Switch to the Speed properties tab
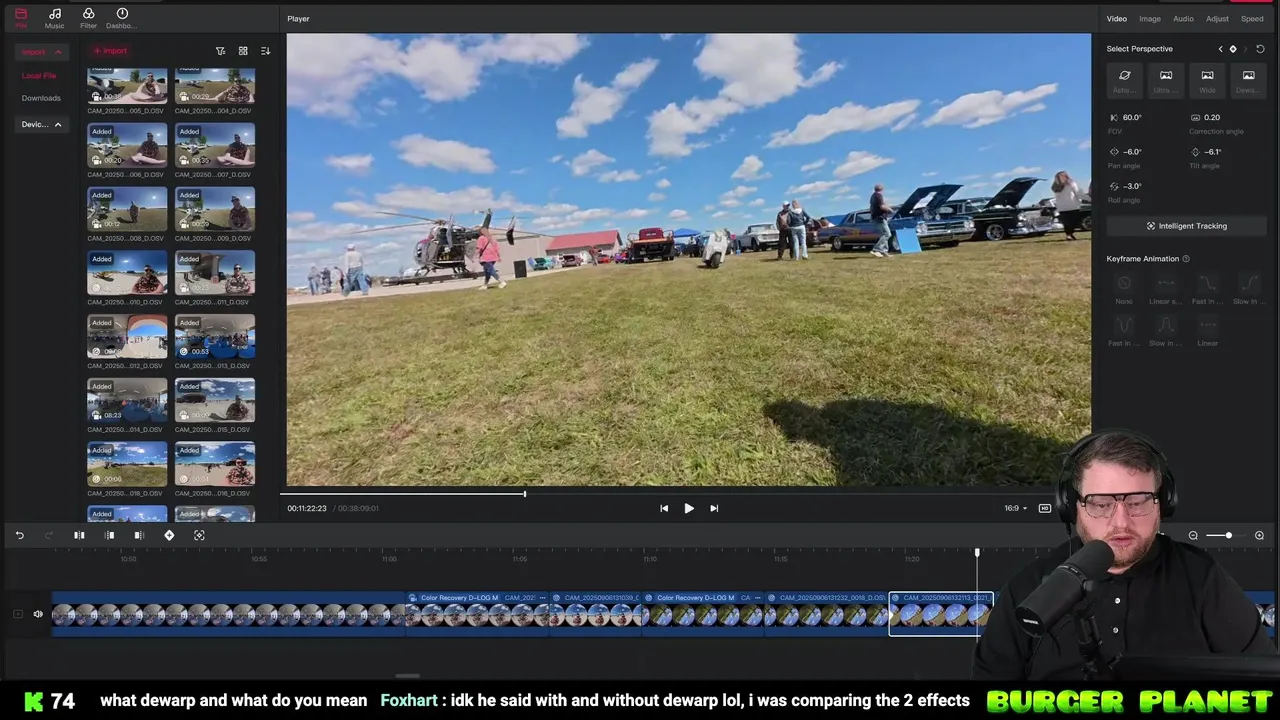 1252,19
